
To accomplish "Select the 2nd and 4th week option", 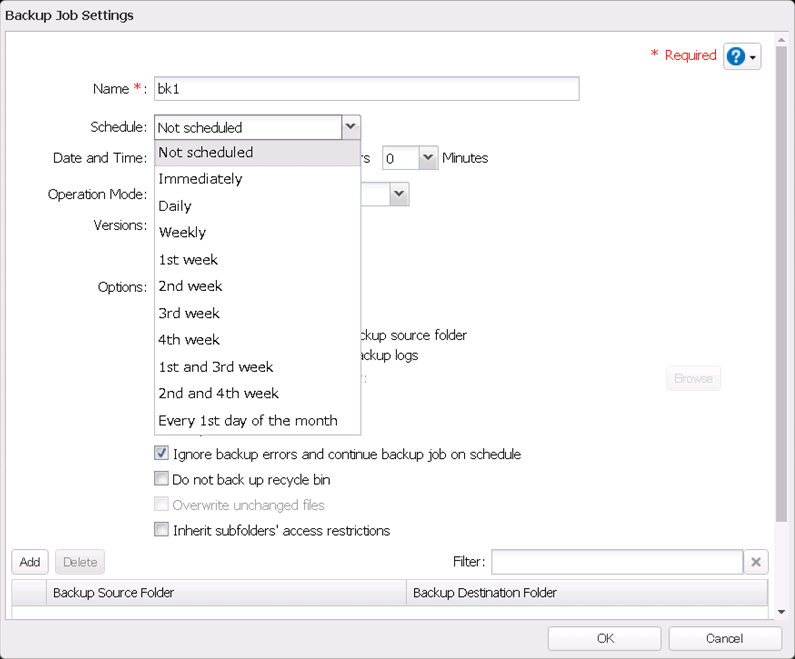I will [219, 393].
